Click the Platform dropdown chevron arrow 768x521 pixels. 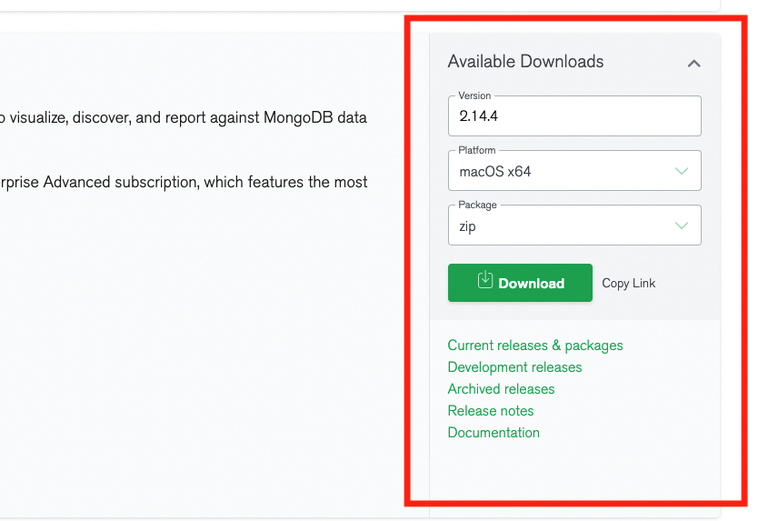click(682, 171)
